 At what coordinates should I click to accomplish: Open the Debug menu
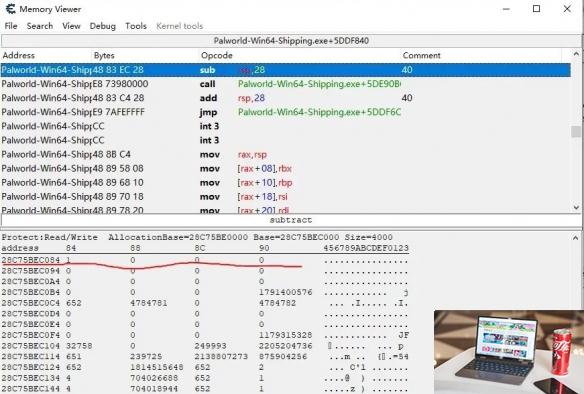103,26
